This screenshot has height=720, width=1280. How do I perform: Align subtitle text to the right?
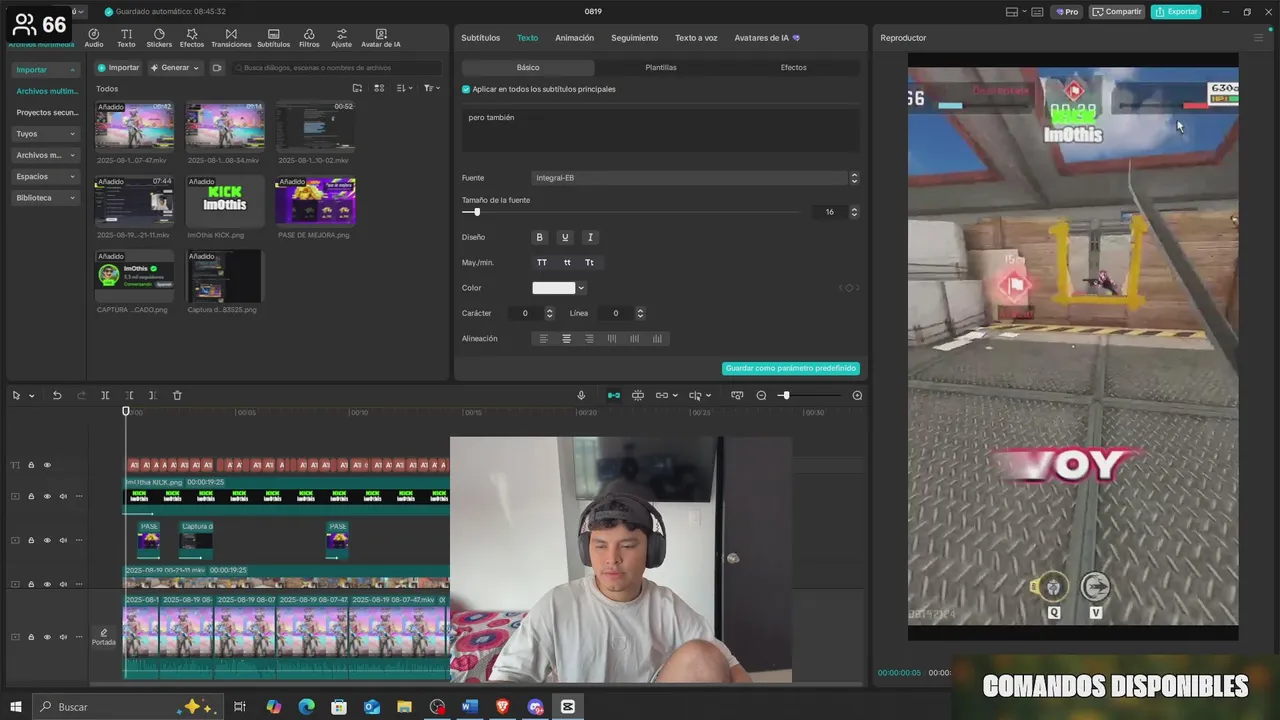589,339
